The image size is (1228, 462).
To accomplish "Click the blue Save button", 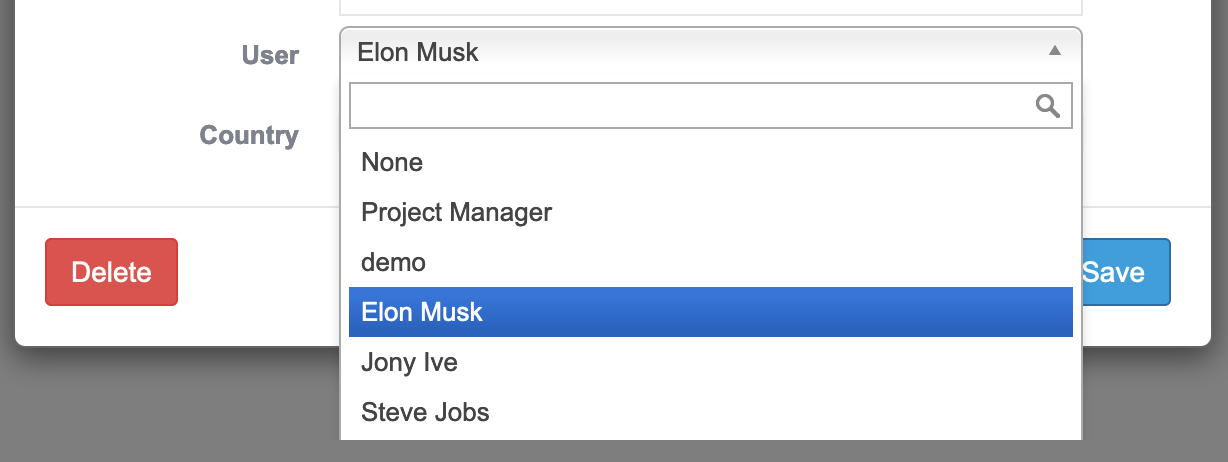I will 1126,272.
